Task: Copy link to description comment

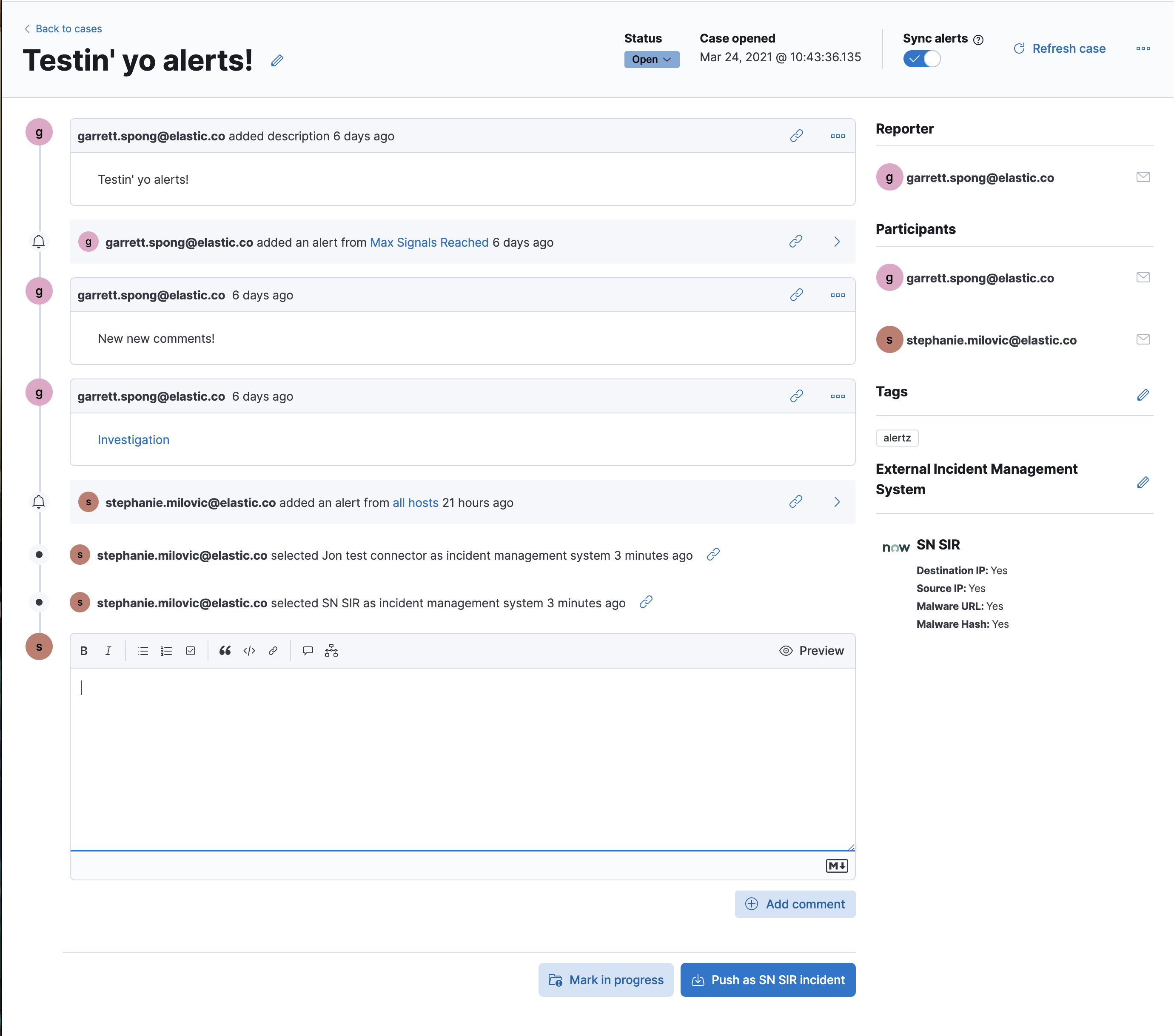Action: 796,136
